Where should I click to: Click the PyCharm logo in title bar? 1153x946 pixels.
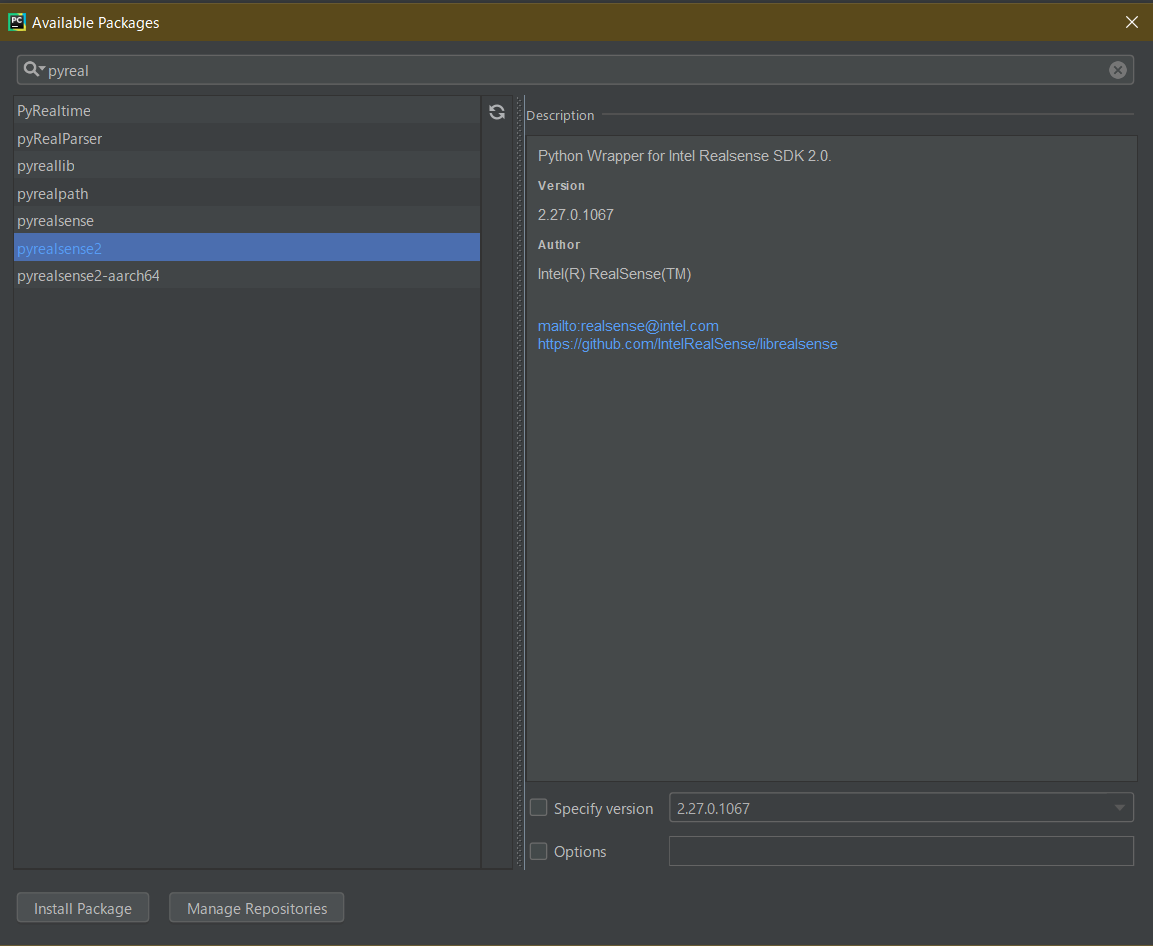[x=17, y=21]
